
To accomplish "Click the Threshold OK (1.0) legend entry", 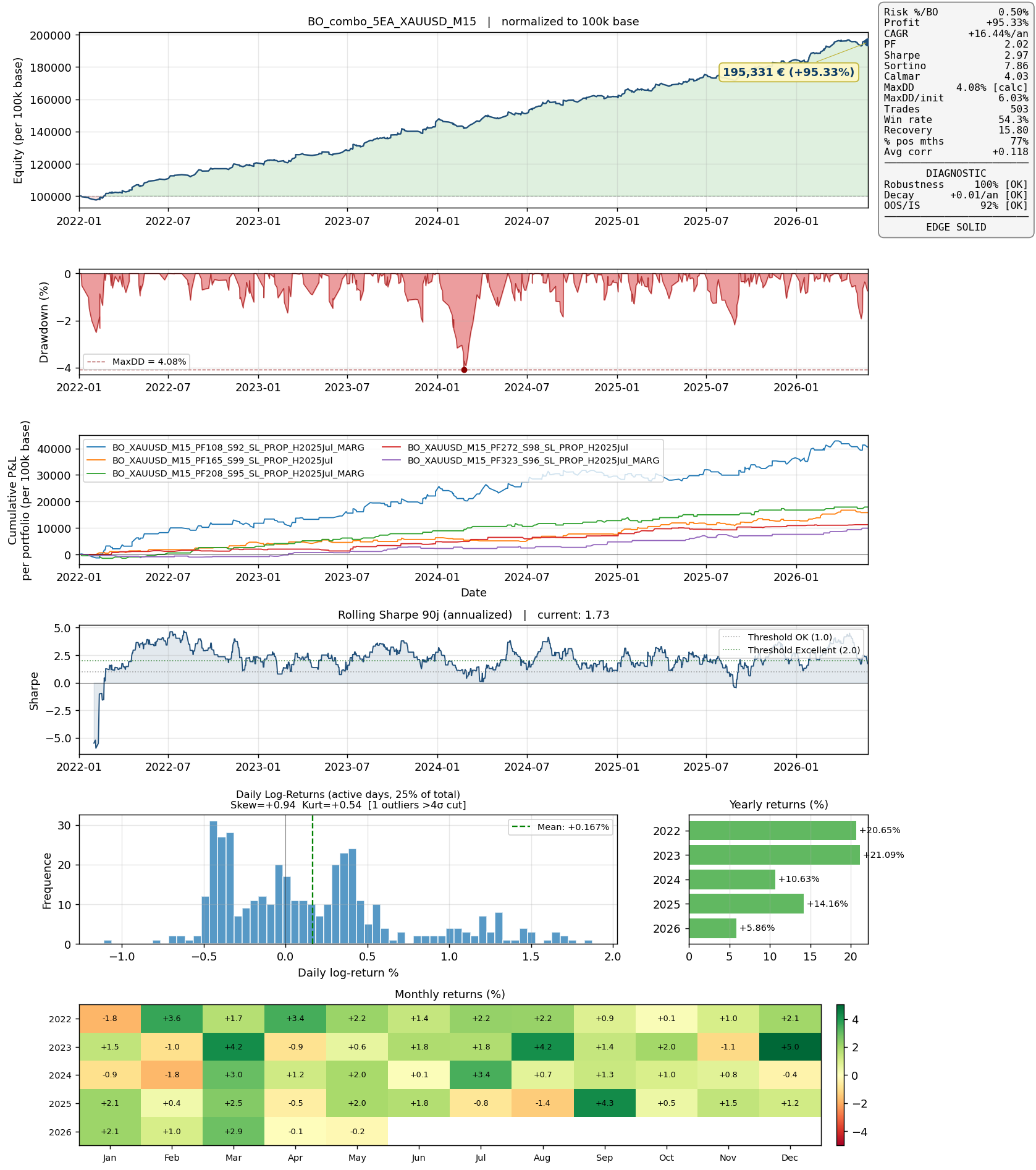I will [777, 637].
